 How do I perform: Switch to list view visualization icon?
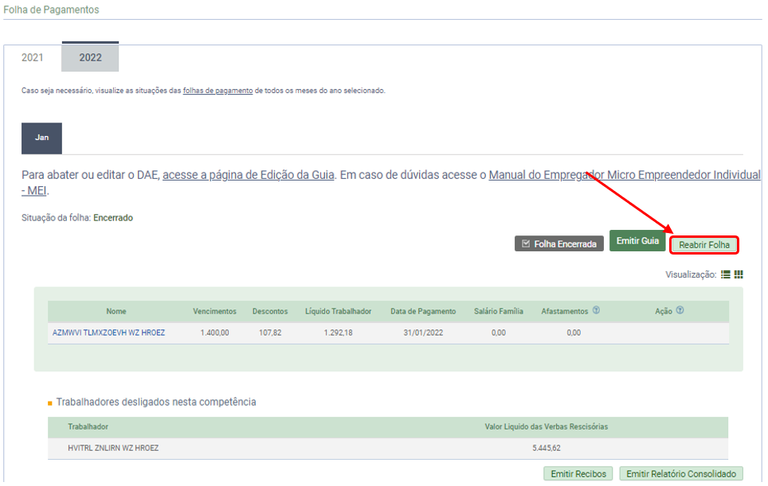(726, 274)
